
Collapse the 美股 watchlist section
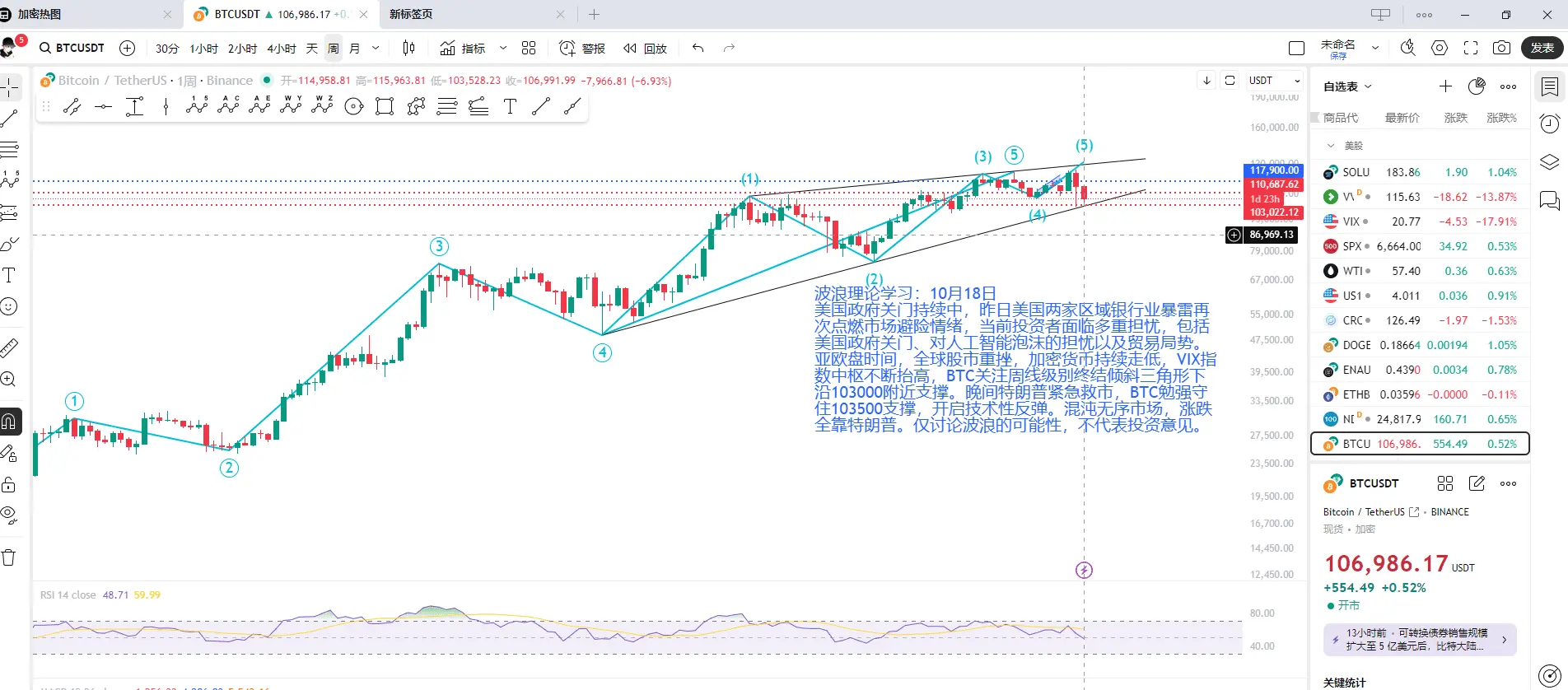pos(1331,146)
